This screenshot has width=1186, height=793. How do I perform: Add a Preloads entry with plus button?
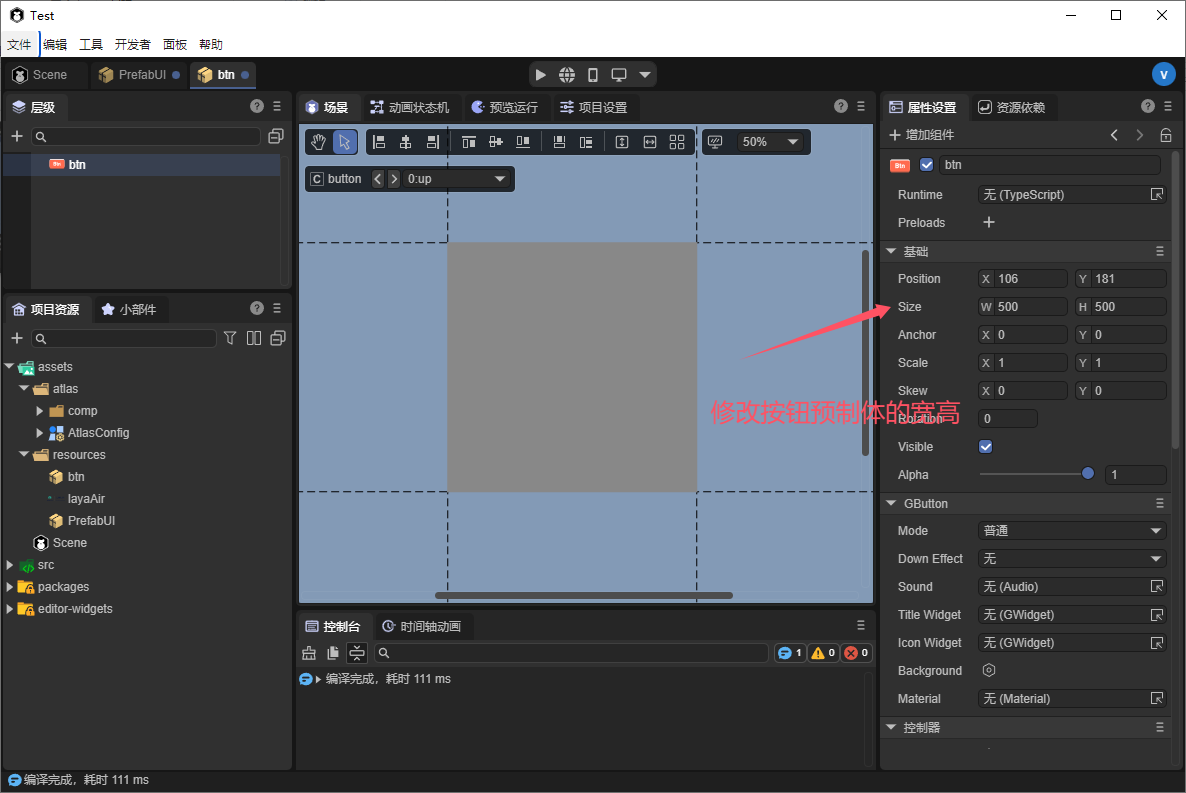pos(989,223)
